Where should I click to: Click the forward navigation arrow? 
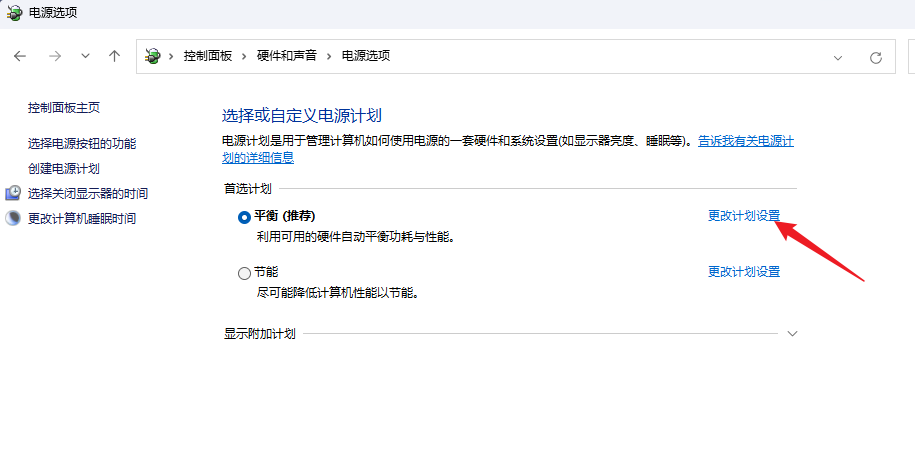[55, 57]
